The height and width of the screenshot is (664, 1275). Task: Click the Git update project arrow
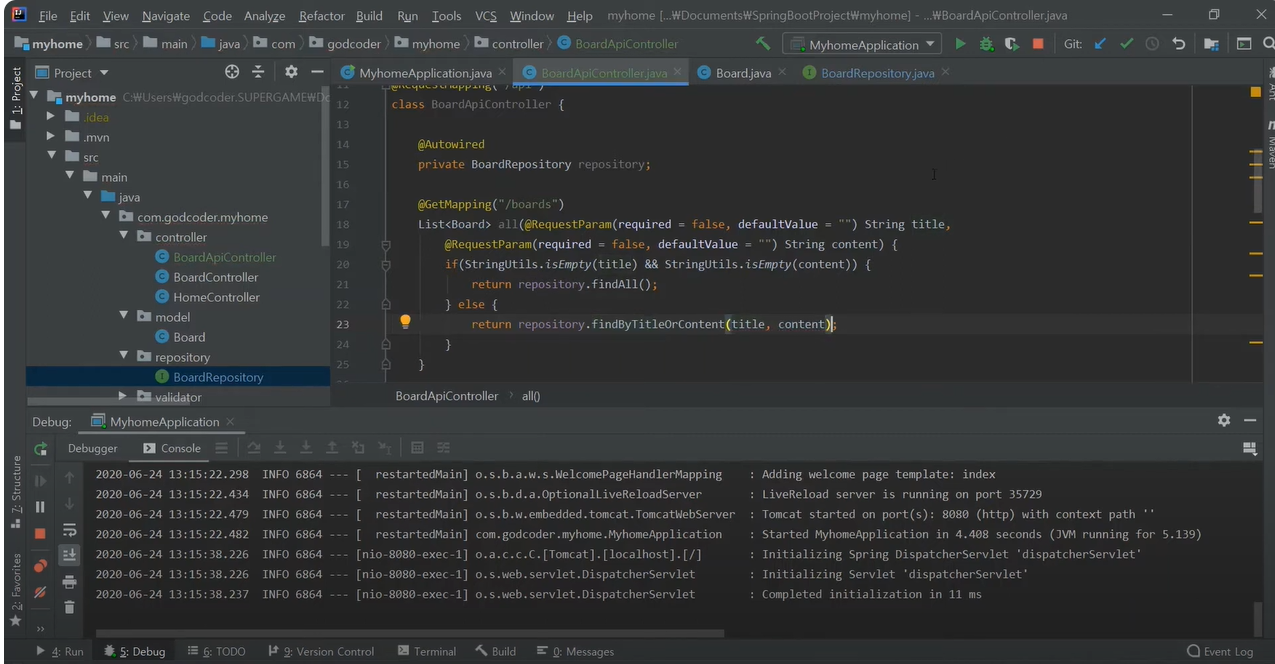pos(1101,44)
